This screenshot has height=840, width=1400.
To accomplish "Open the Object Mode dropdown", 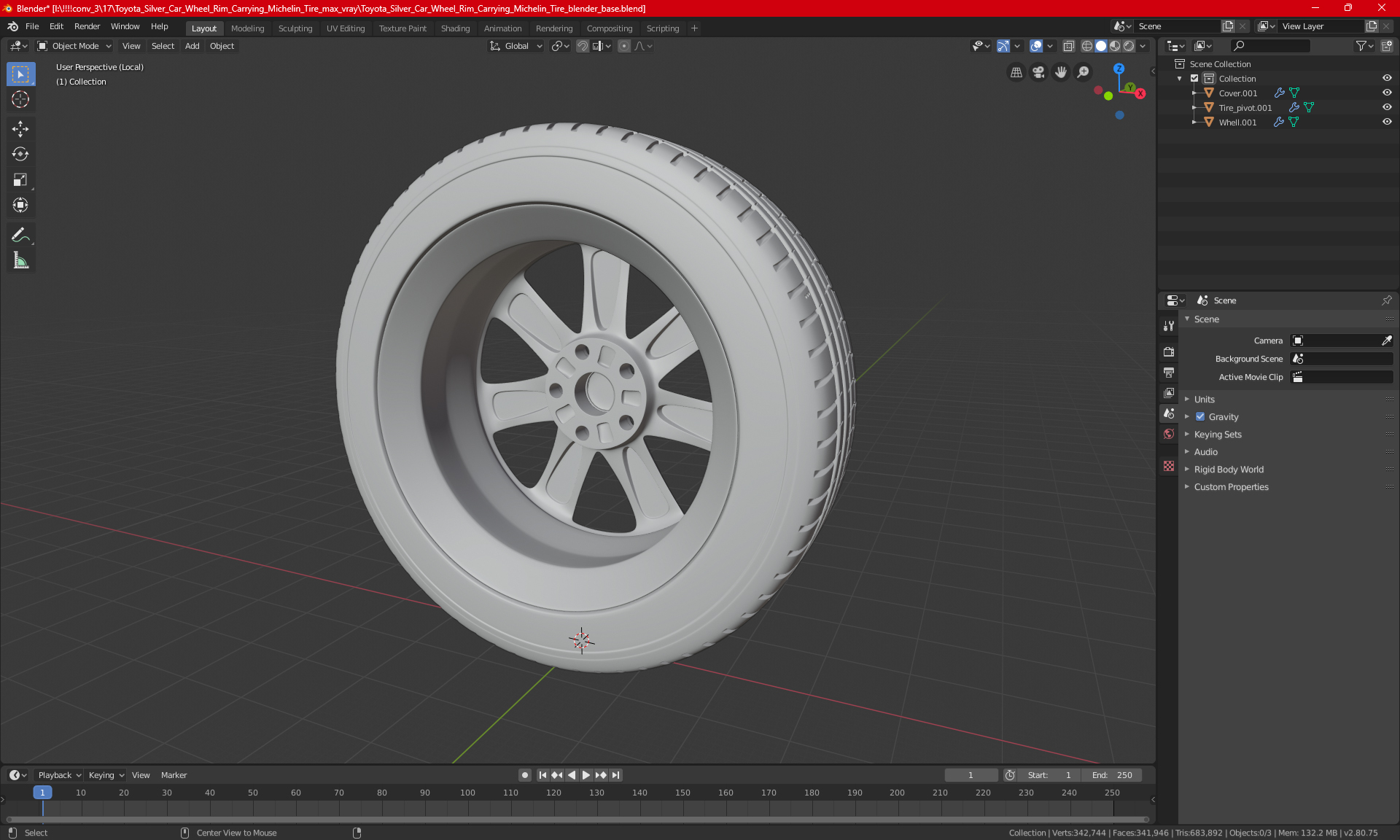I will [x=74, y=46].
